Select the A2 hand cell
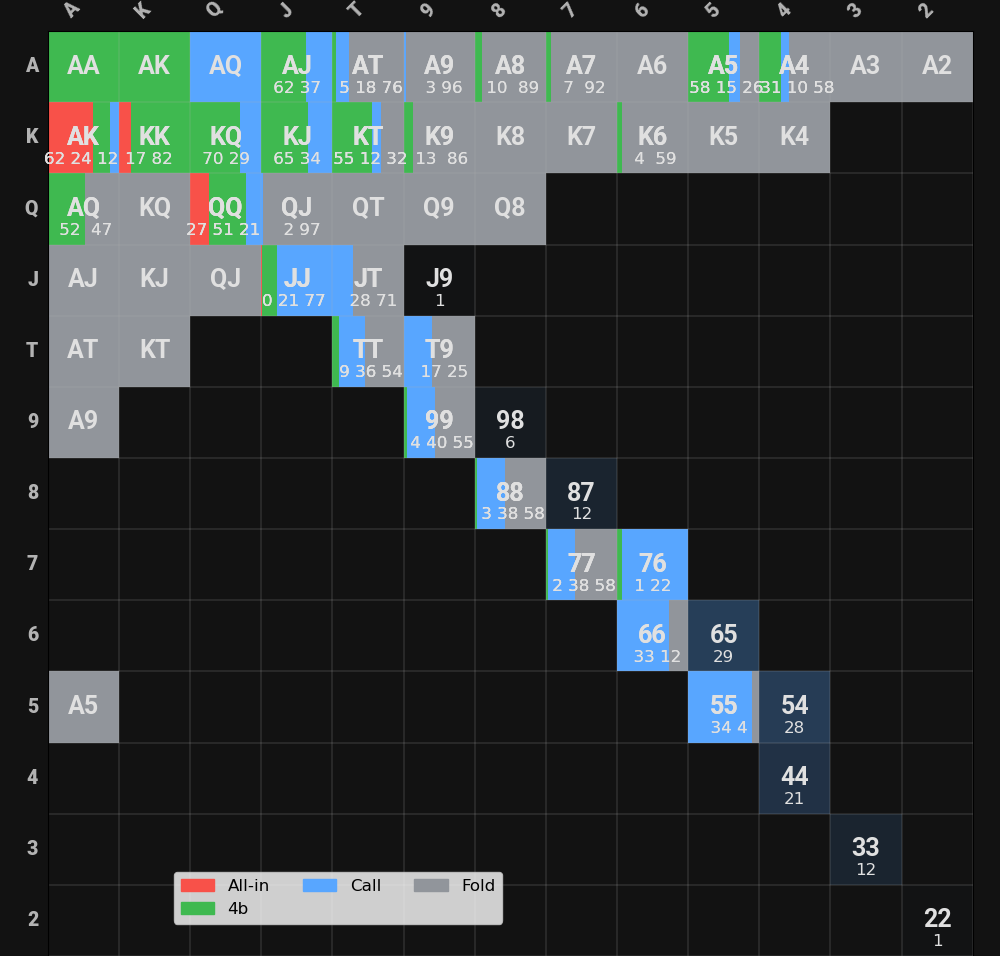 [937, 67]
